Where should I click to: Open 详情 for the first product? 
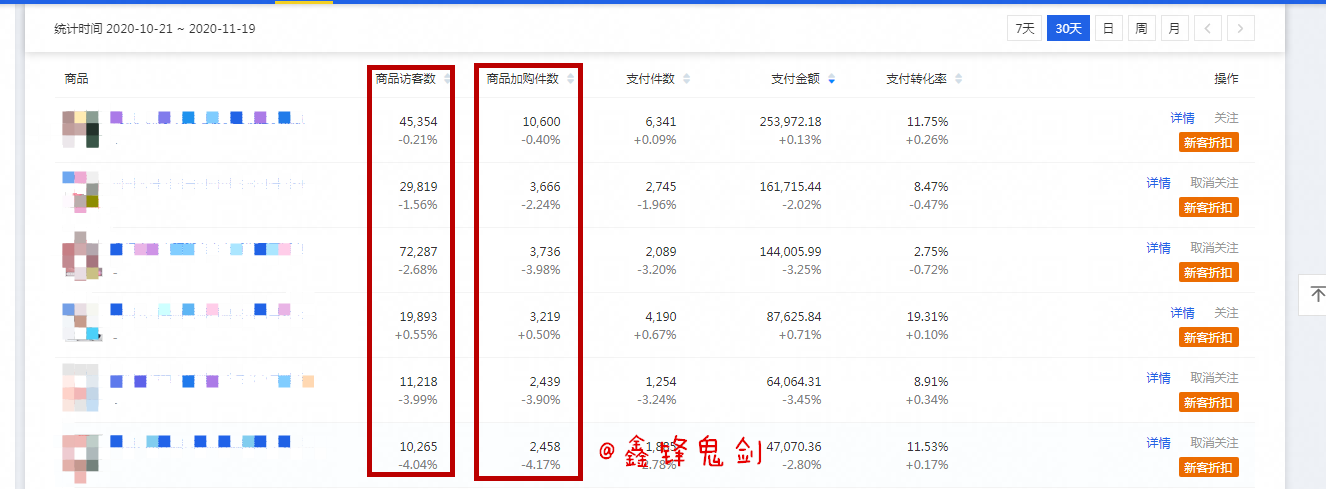coord(1182,118)
